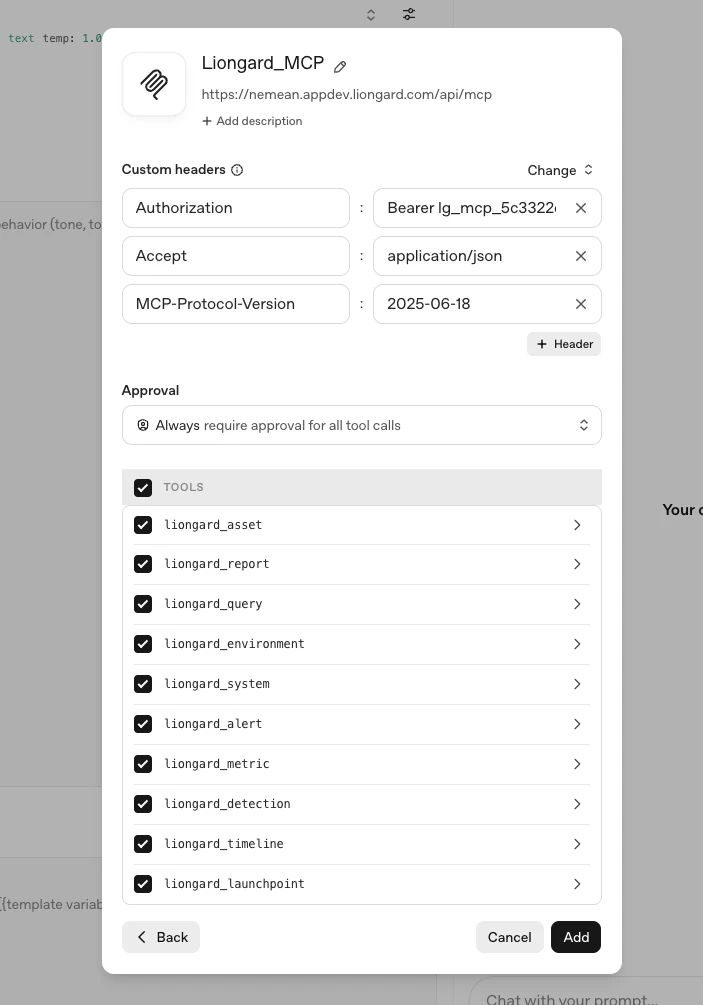Expand liongard_report details chevron
The height and width of the screenshot is (1005, 703).
pyautogui.click(x=577, y=564)
